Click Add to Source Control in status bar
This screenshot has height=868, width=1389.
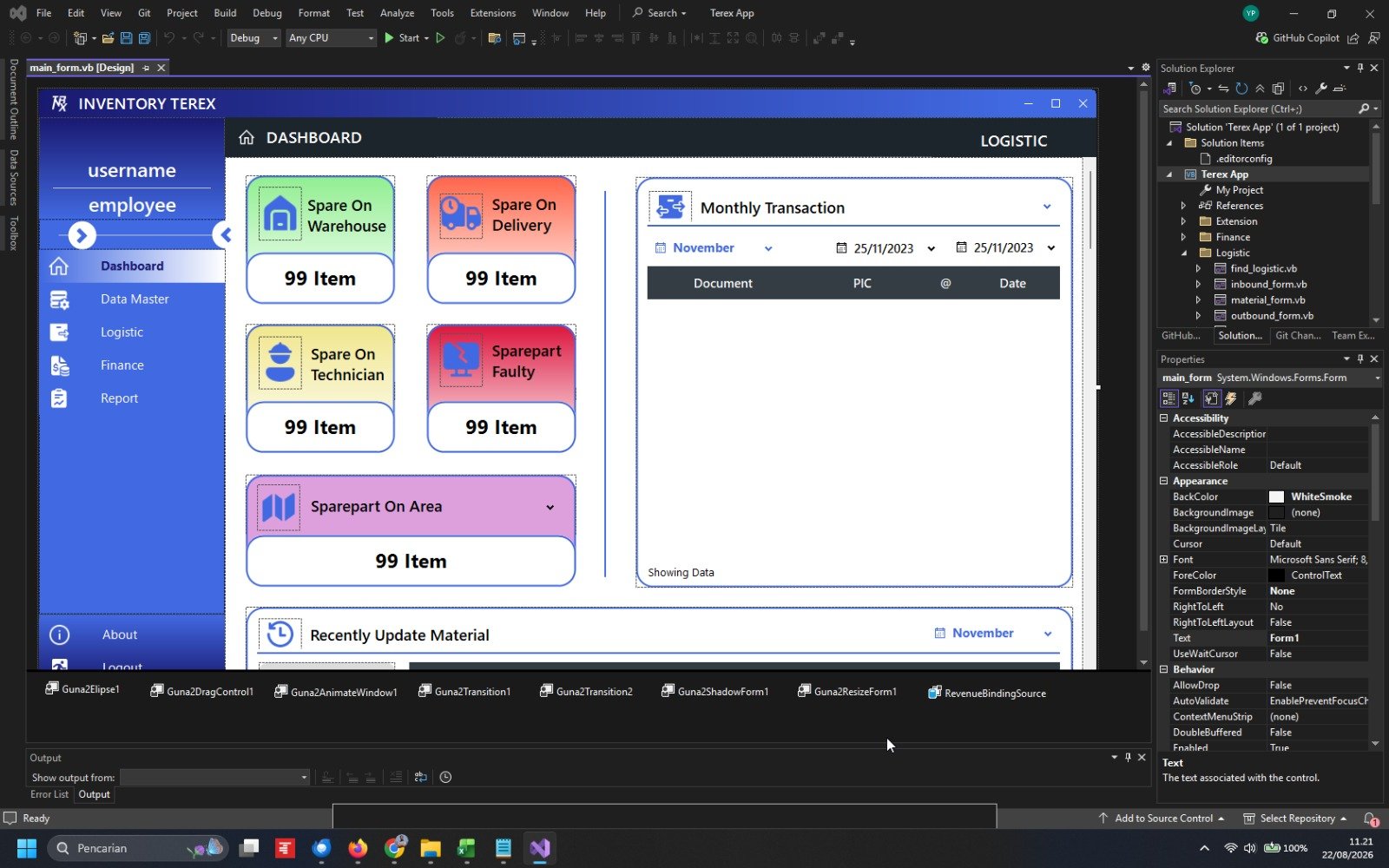(1162, 818)
